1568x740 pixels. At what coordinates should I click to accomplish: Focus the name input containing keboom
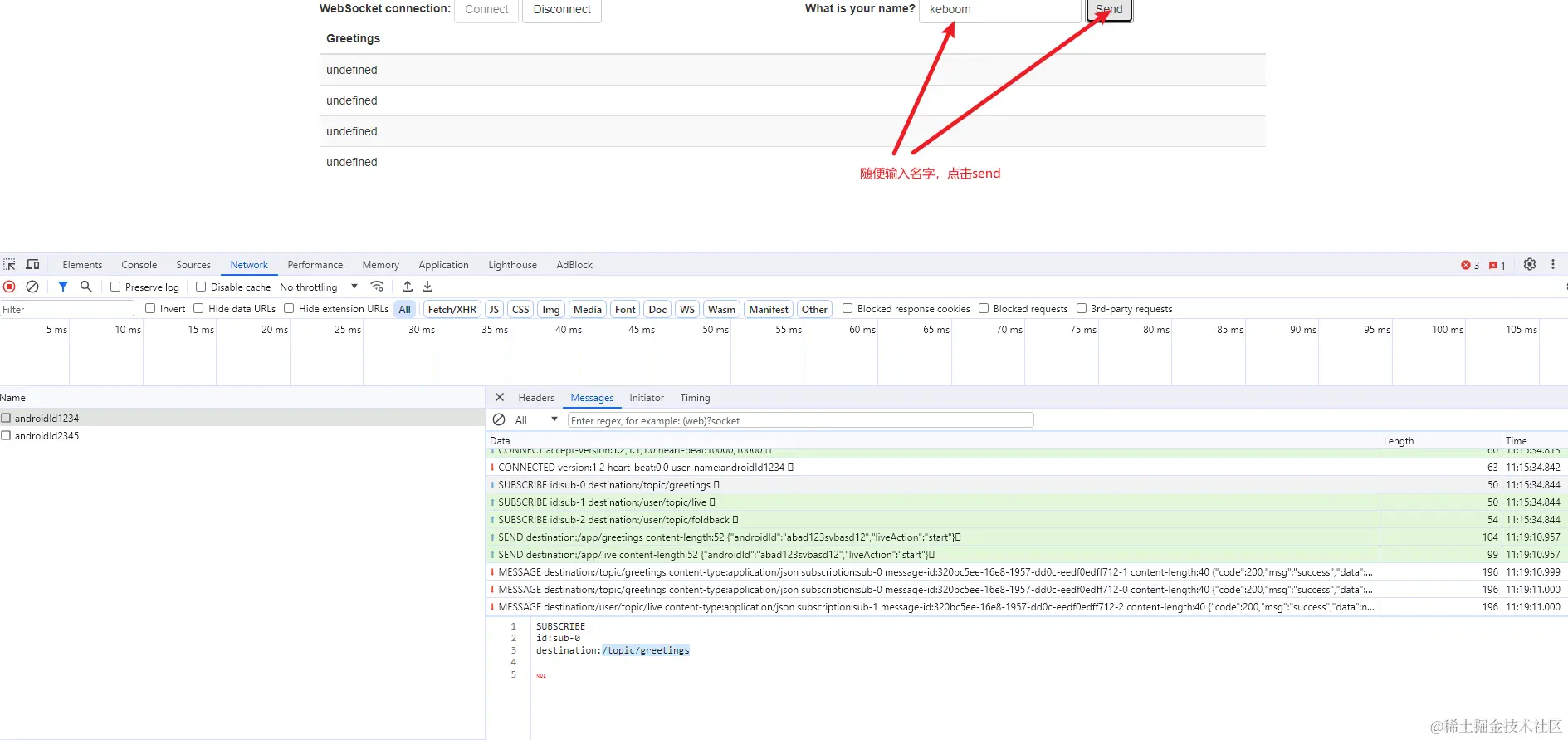click(1000, 9)
